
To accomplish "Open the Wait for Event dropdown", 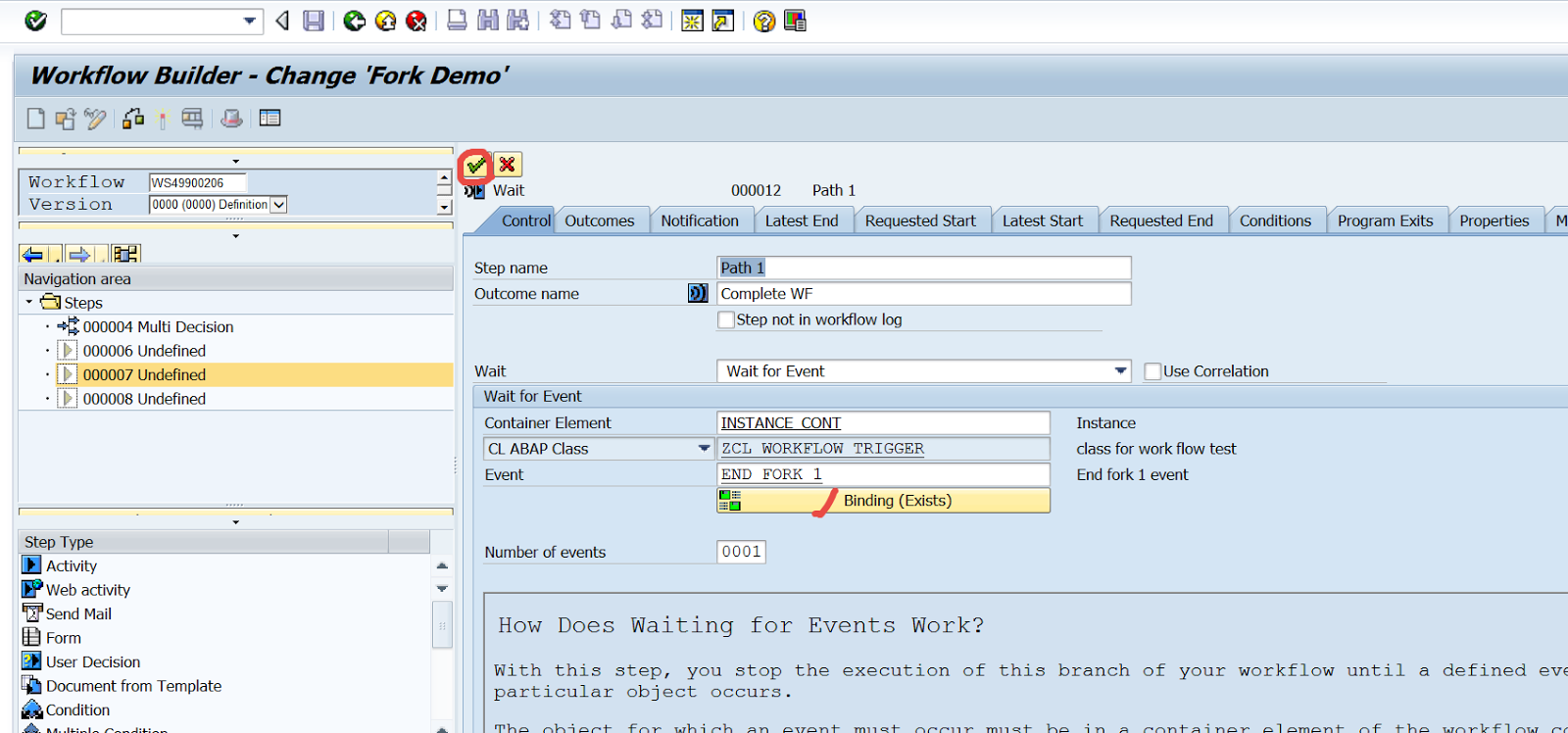I will [x=1120, y=371].
